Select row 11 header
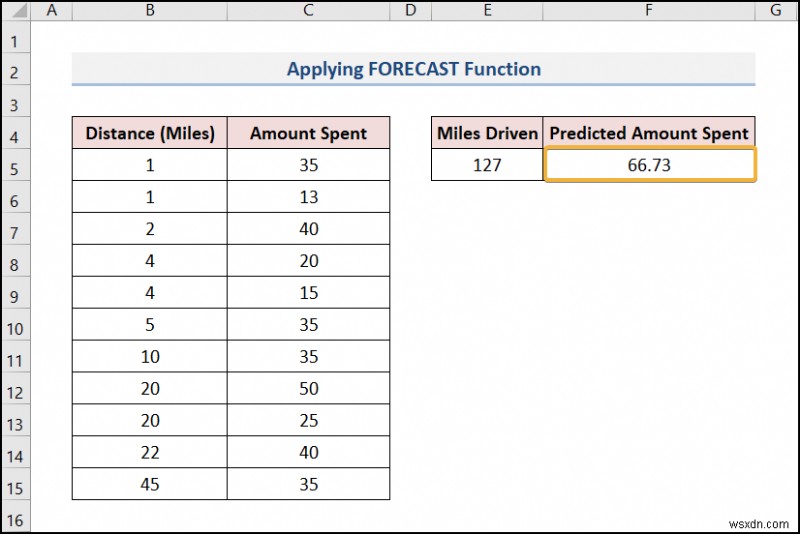Screen dimensions: 800x534 click(16, 357)
